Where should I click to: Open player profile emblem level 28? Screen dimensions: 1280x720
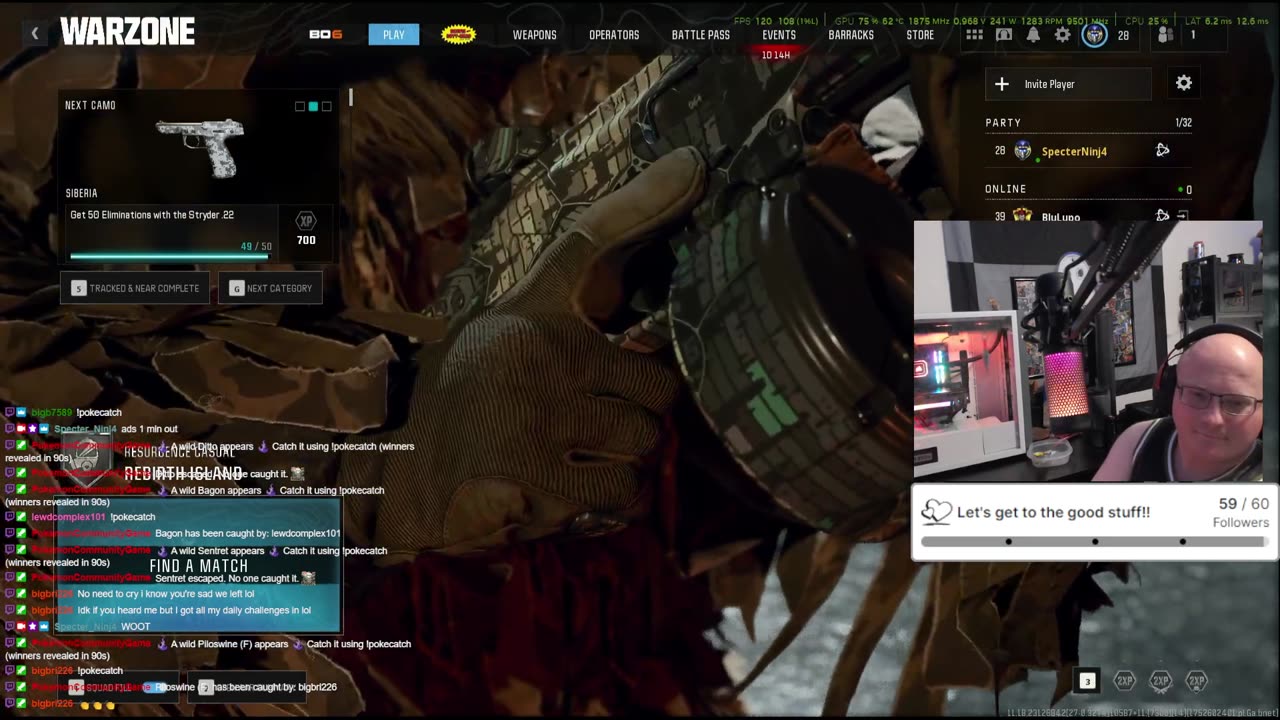1095,35
